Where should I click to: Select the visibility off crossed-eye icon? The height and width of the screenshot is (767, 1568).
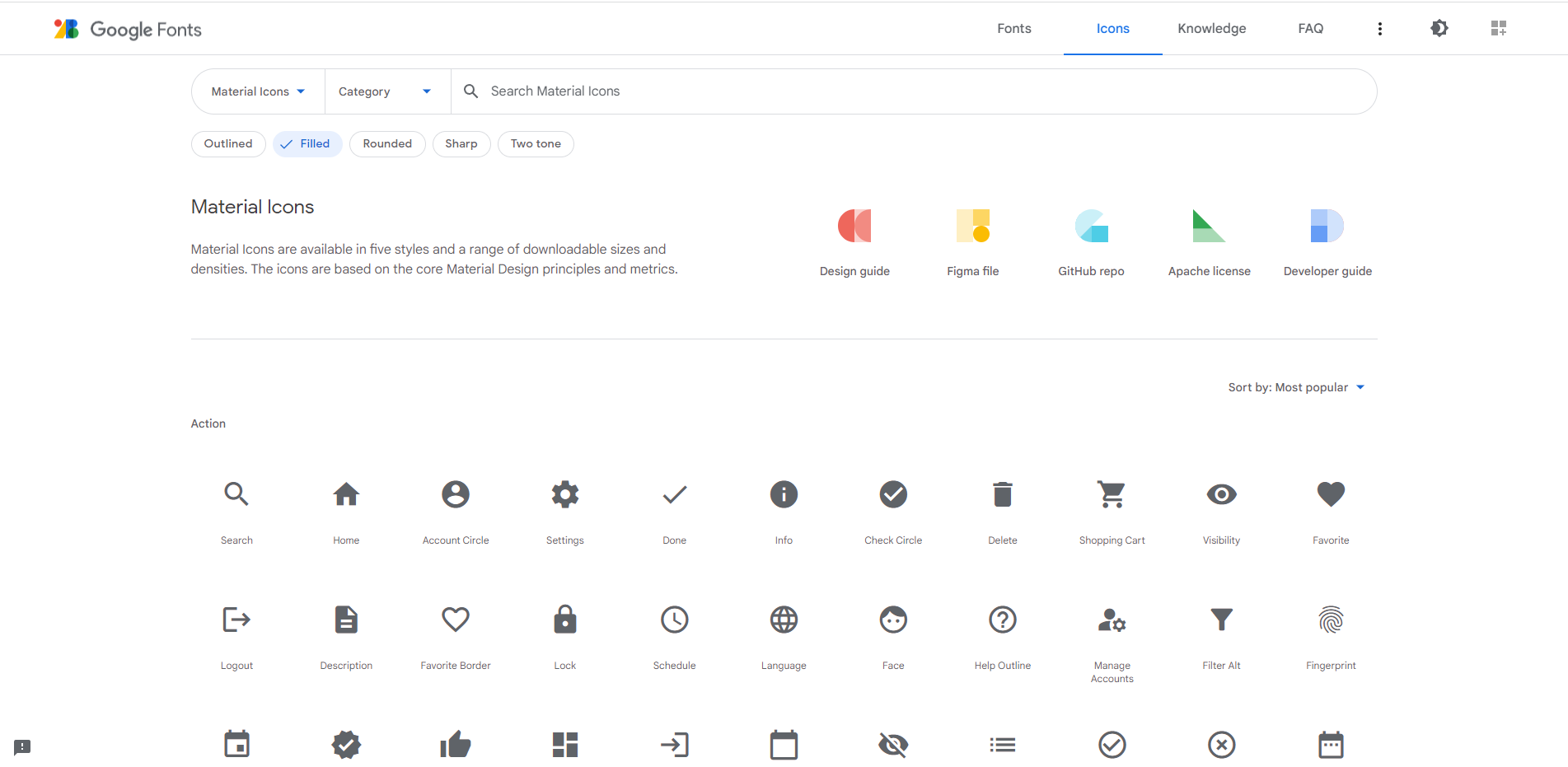(893, 745)
